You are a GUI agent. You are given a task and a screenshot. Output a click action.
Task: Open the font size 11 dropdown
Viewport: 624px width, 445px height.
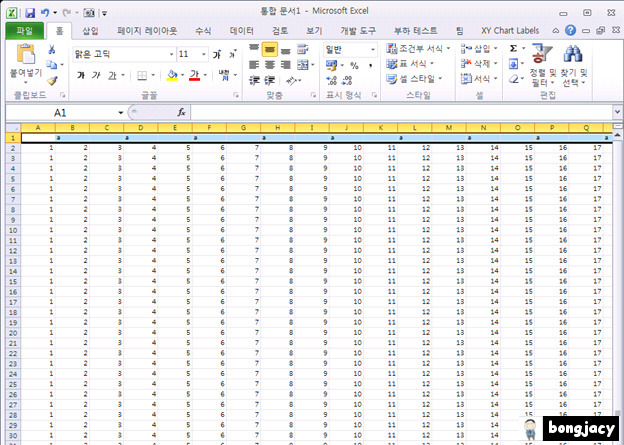[x=204, y=54]
